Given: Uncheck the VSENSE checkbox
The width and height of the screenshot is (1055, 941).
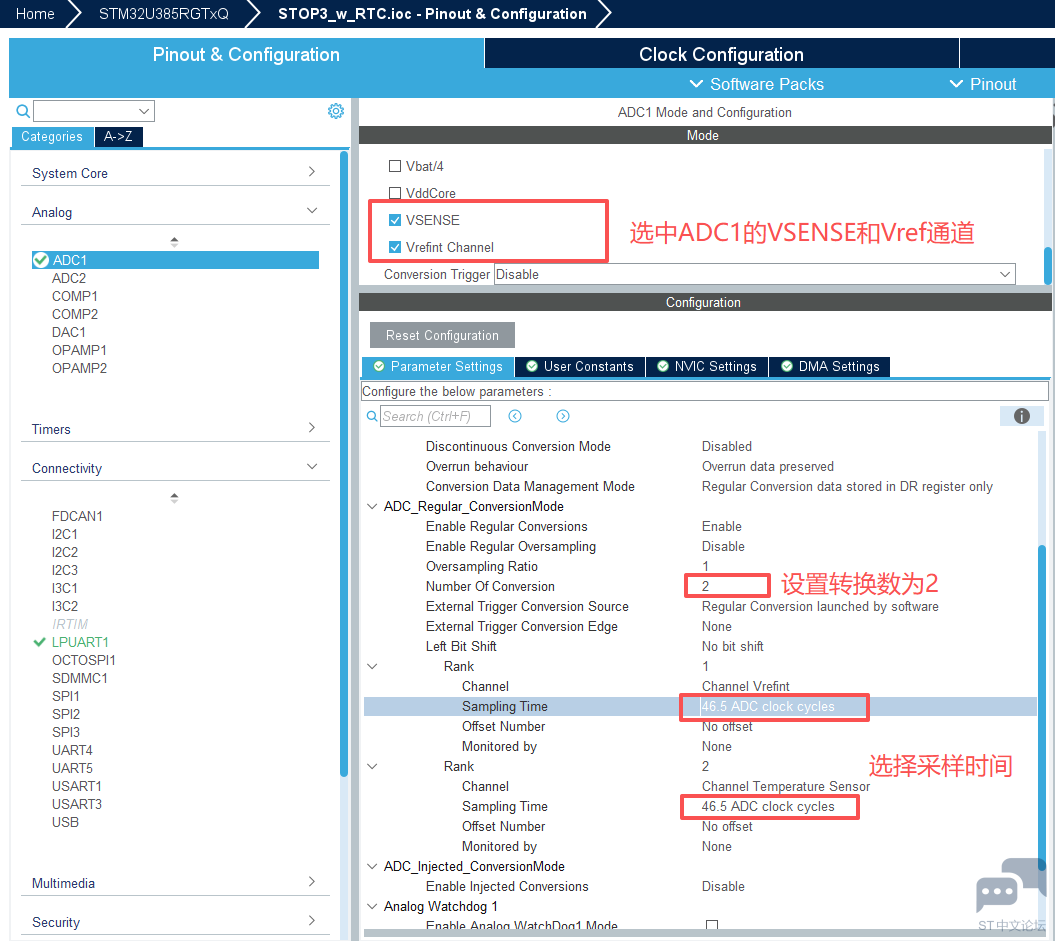Looking at the screenshot, I should tap(395, 220).
